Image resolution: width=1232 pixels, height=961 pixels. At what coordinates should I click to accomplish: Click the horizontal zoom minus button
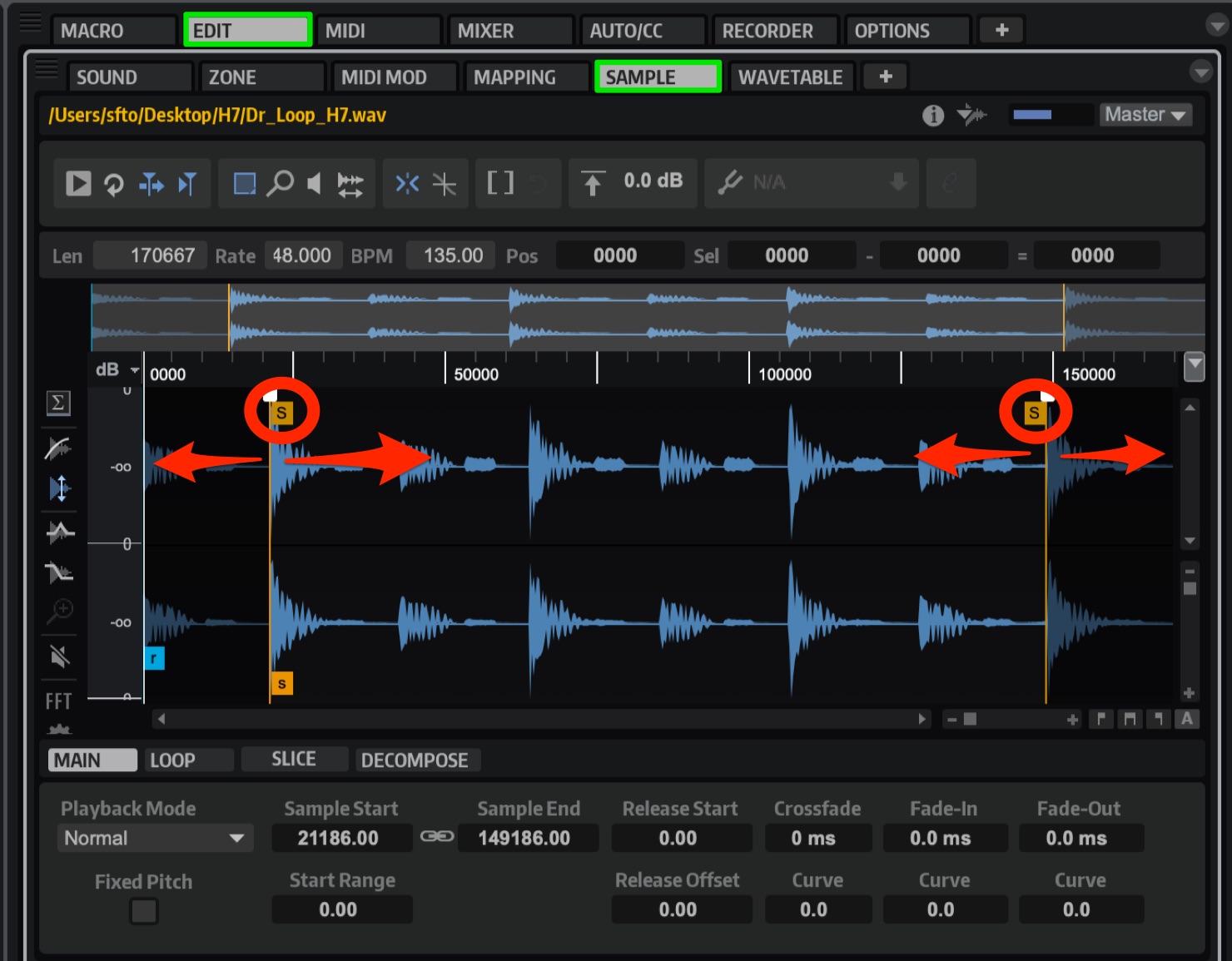[x=951, y=719]
